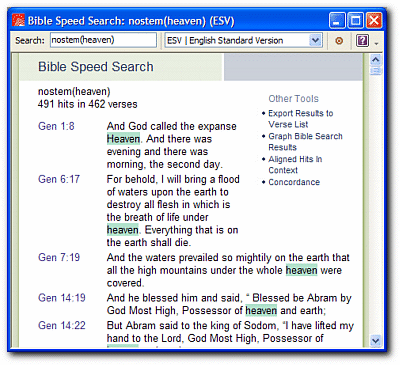Click the red circular target icon in toolbar

339,41
